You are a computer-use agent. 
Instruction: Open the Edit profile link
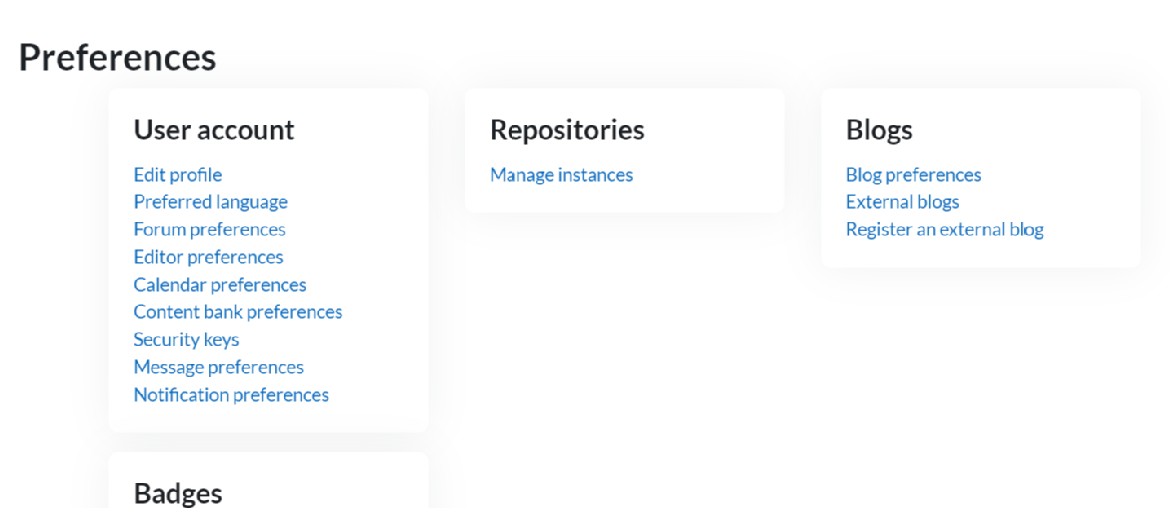coord(178,175)
